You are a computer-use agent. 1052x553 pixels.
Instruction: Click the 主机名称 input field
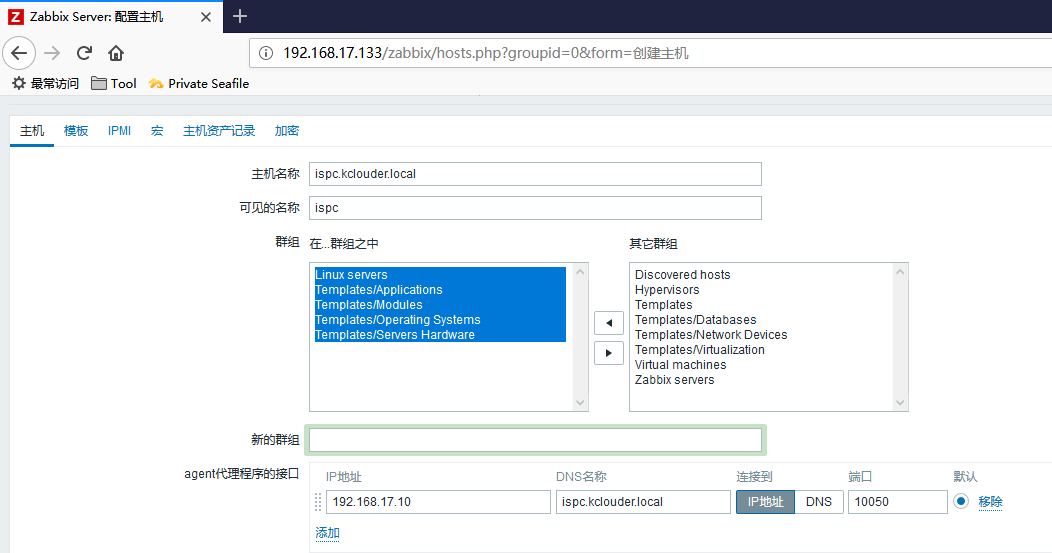coord(535,174)
